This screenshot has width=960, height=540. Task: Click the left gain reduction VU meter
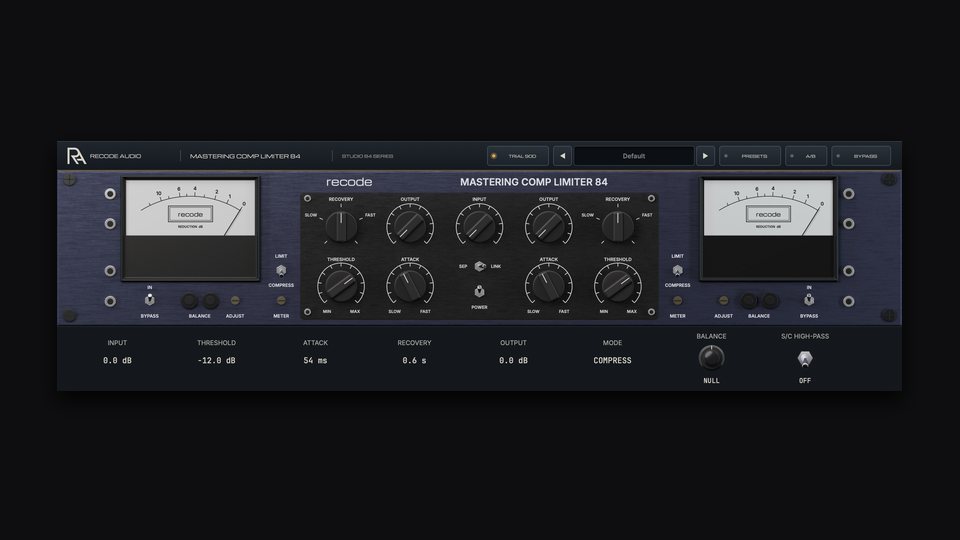(x=190, y=229)
